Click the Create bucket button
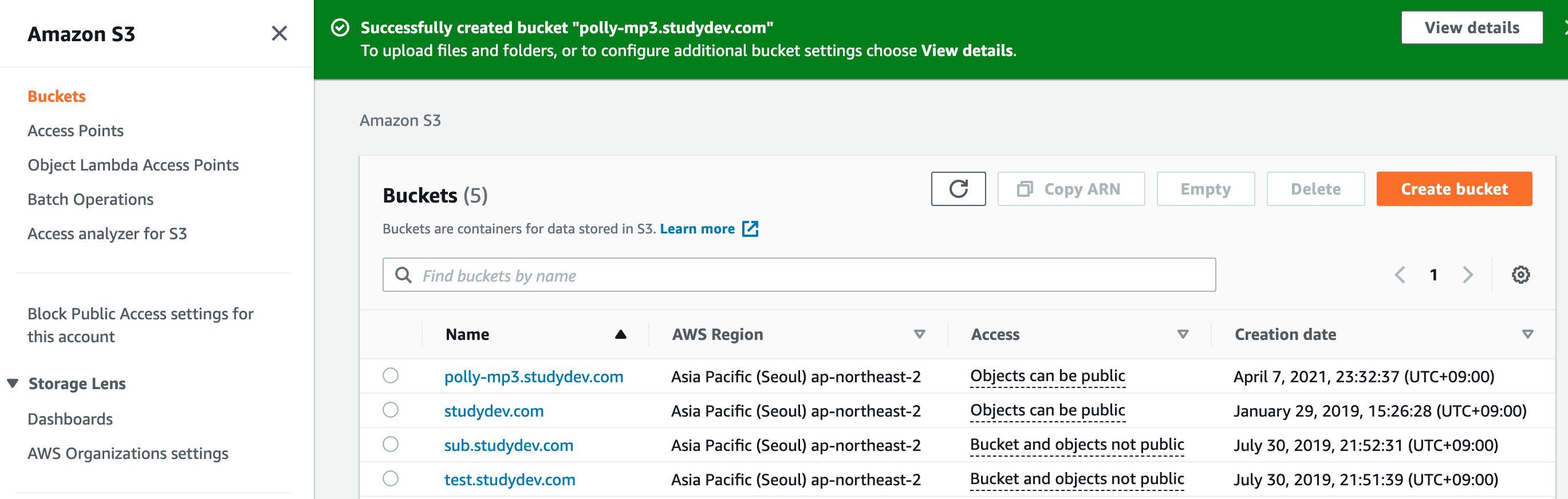1568x499 pixels. pos(1454,189)
